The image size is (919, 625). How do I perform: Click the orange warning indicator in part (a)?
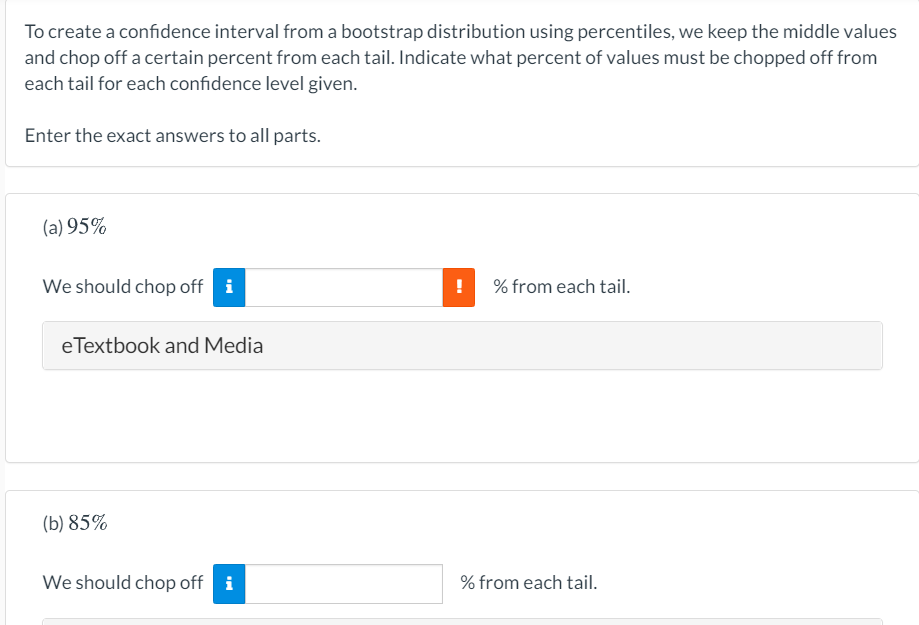(458, 287)
